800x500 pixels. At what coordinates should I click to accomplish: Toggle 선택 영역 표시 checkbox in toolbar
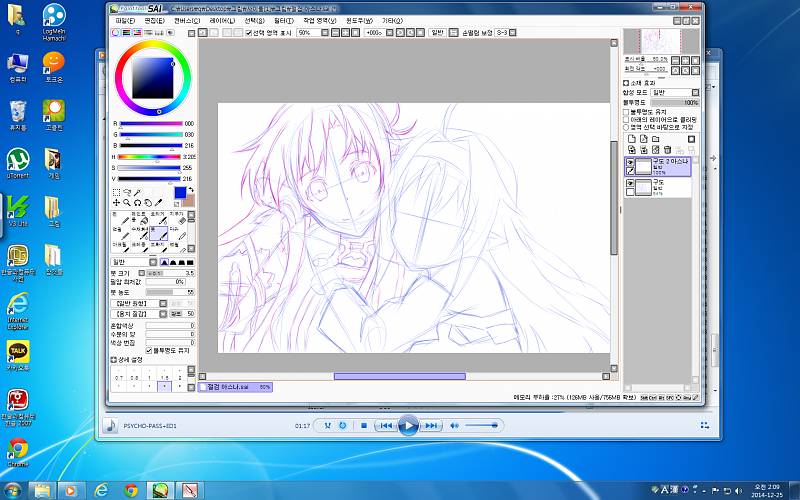pos(249,33)
